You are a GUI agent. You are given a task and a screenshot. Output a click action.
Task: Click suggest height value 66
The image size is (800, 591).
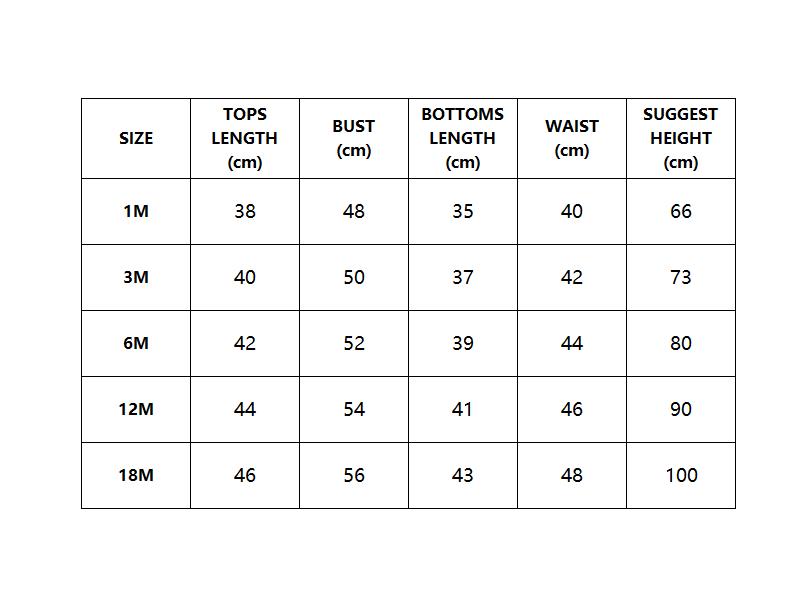(681, 211)
